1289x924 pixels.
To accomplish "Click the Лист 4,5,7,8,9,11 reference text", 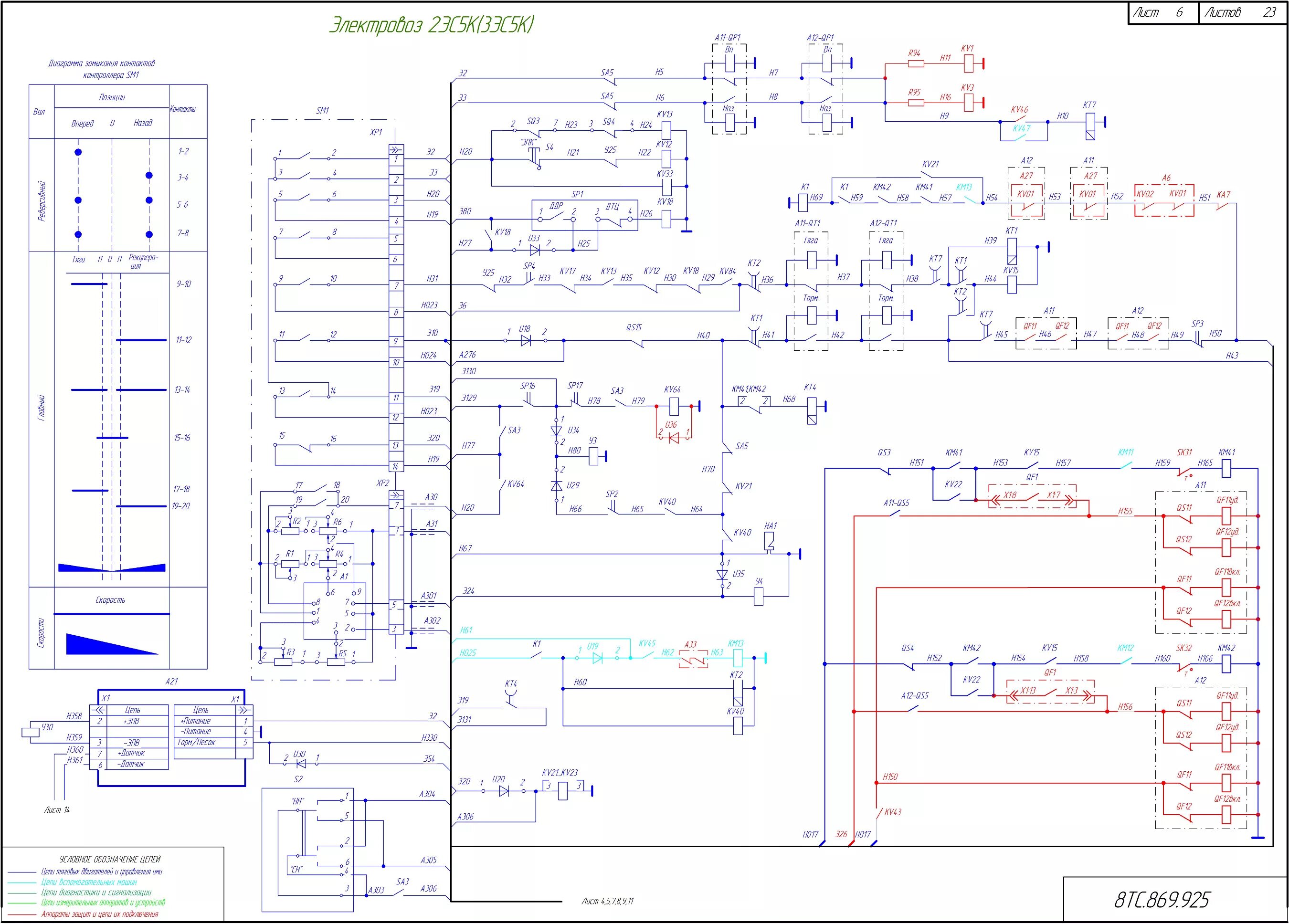I will click(x=608, y=901).
